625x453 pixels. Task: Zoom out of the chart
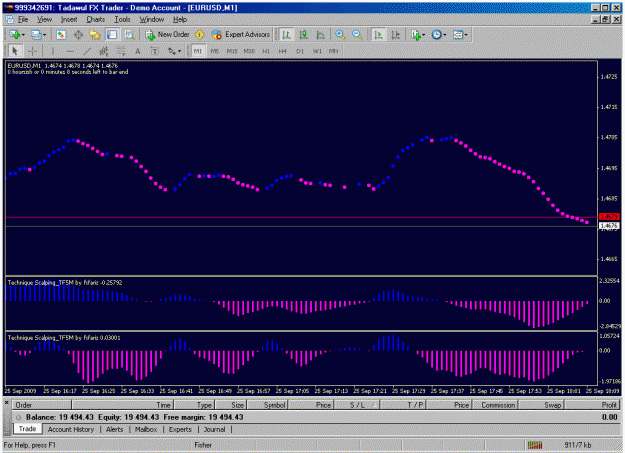(x=357, y=35)
